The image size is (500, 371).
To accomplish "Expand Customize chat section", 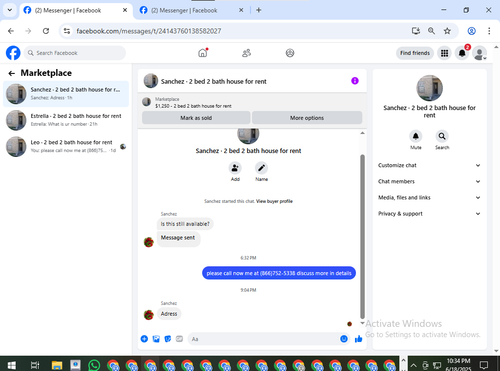I will click(x=429, y=165).
